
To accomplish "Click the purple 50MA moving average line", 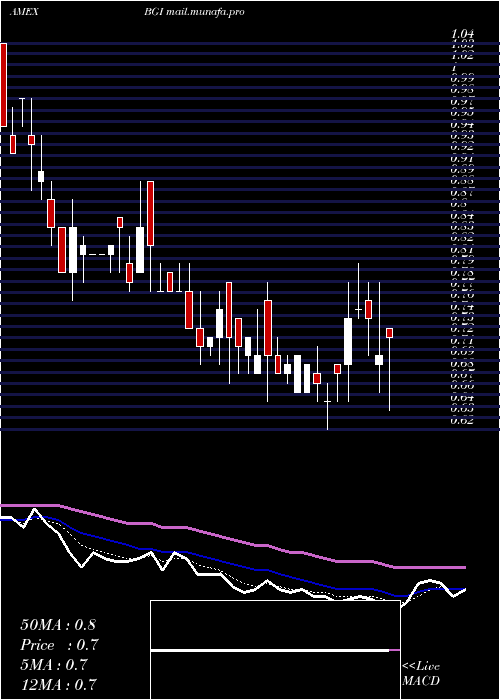I will tap(232, 539).
